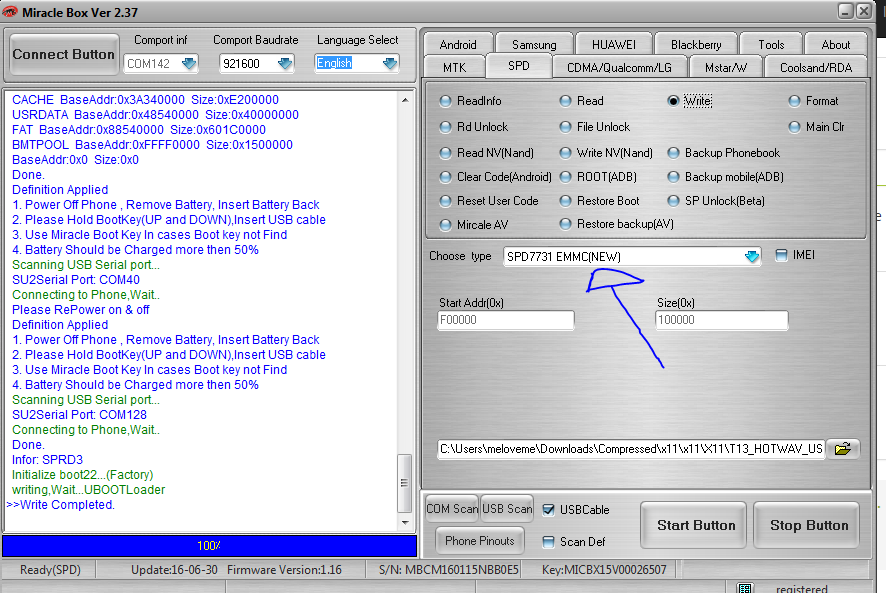This screenshot has width=886, height=593.
Task: Open the CDMA/Qualcomm/LG tab
Action: 619,67
